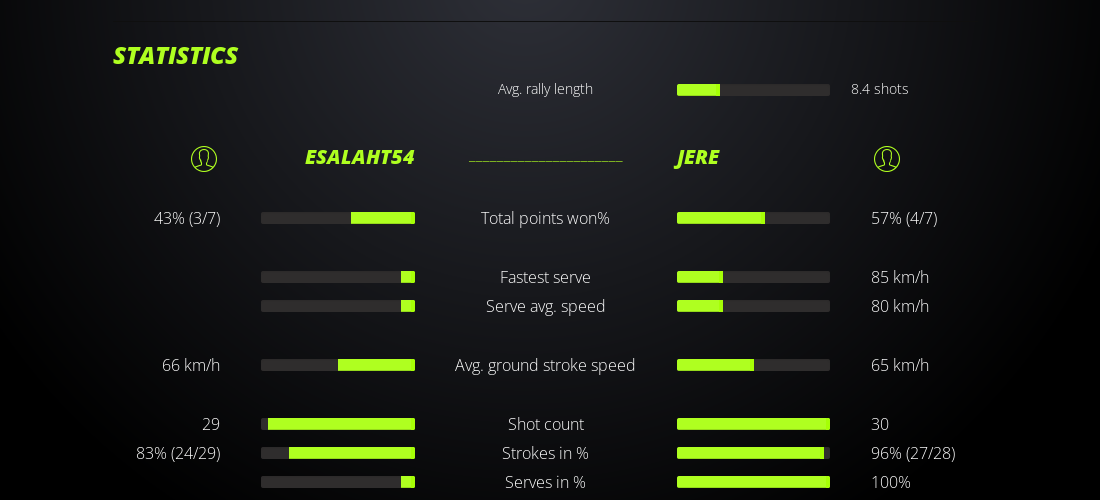Click JERE's Serves in % bar
Screen dimensions: 1100x500
(753, 482)
